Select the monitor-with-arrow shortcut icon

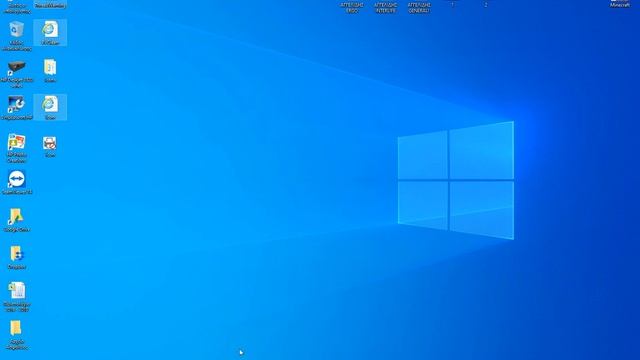point(16,104)
